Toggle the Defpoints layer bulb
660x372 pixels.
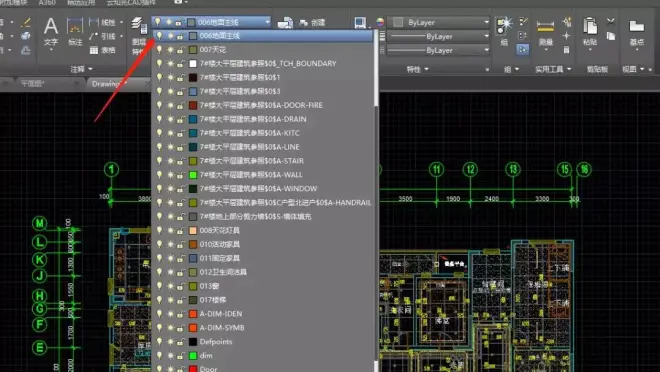pyautogui.click(x=160, y=342)
